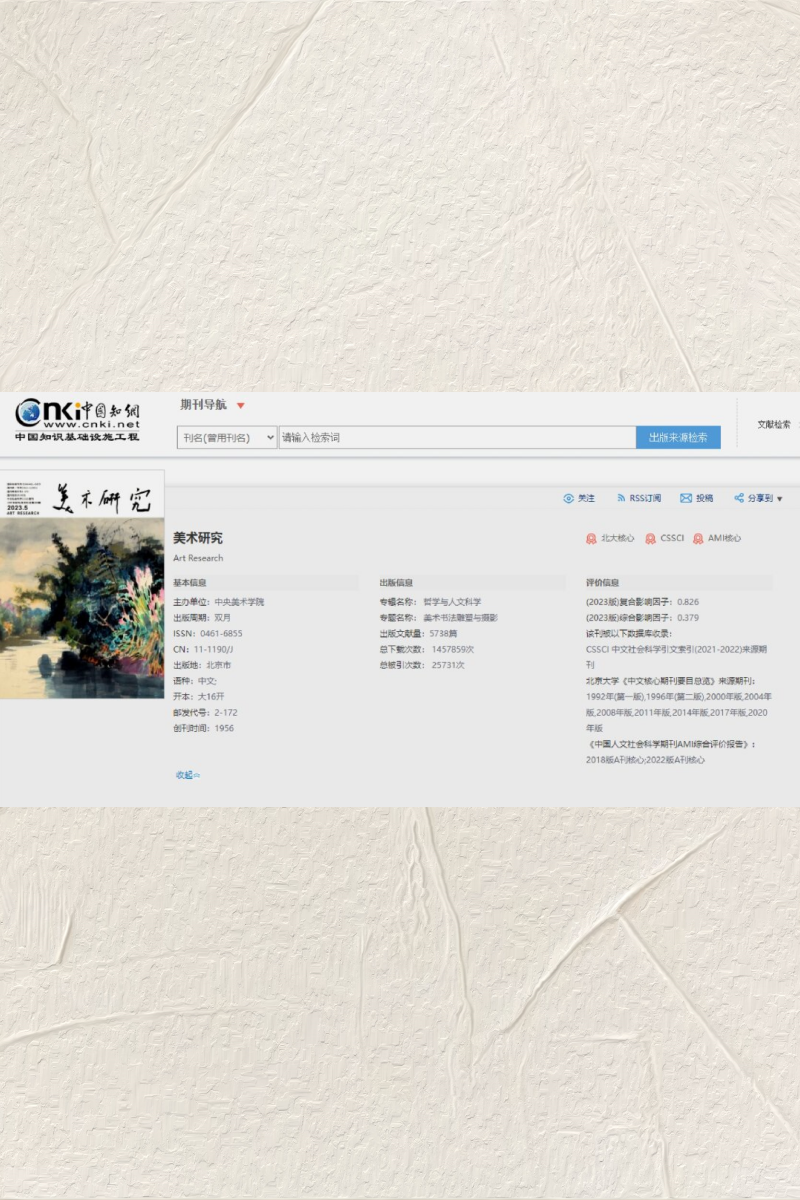Open the 文献检索 link
This screenshot has height=1200, width=800.
click(774, 425)
